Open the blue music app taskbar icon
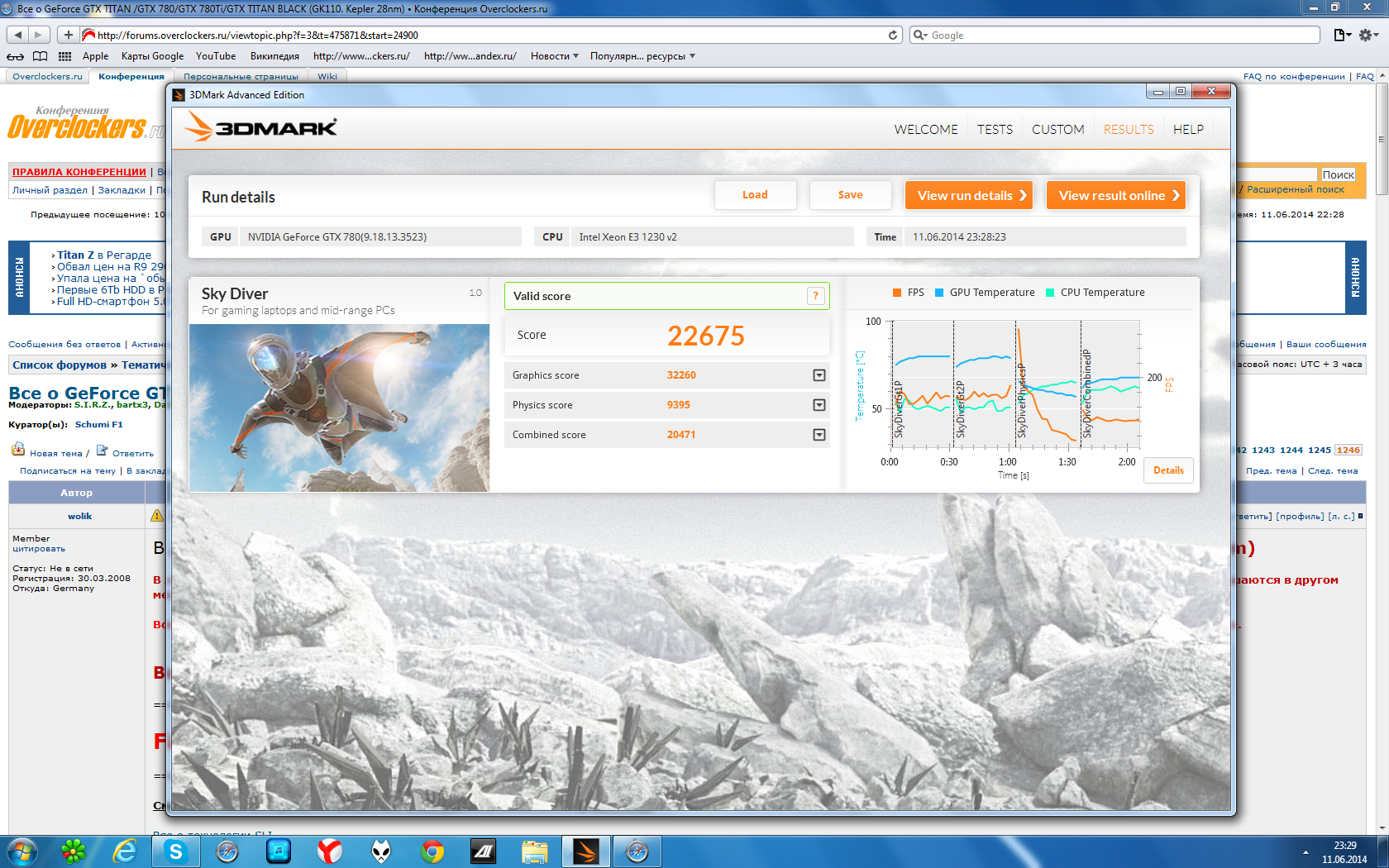This screenshot has height=868, width=1389. tap(279, 851)
